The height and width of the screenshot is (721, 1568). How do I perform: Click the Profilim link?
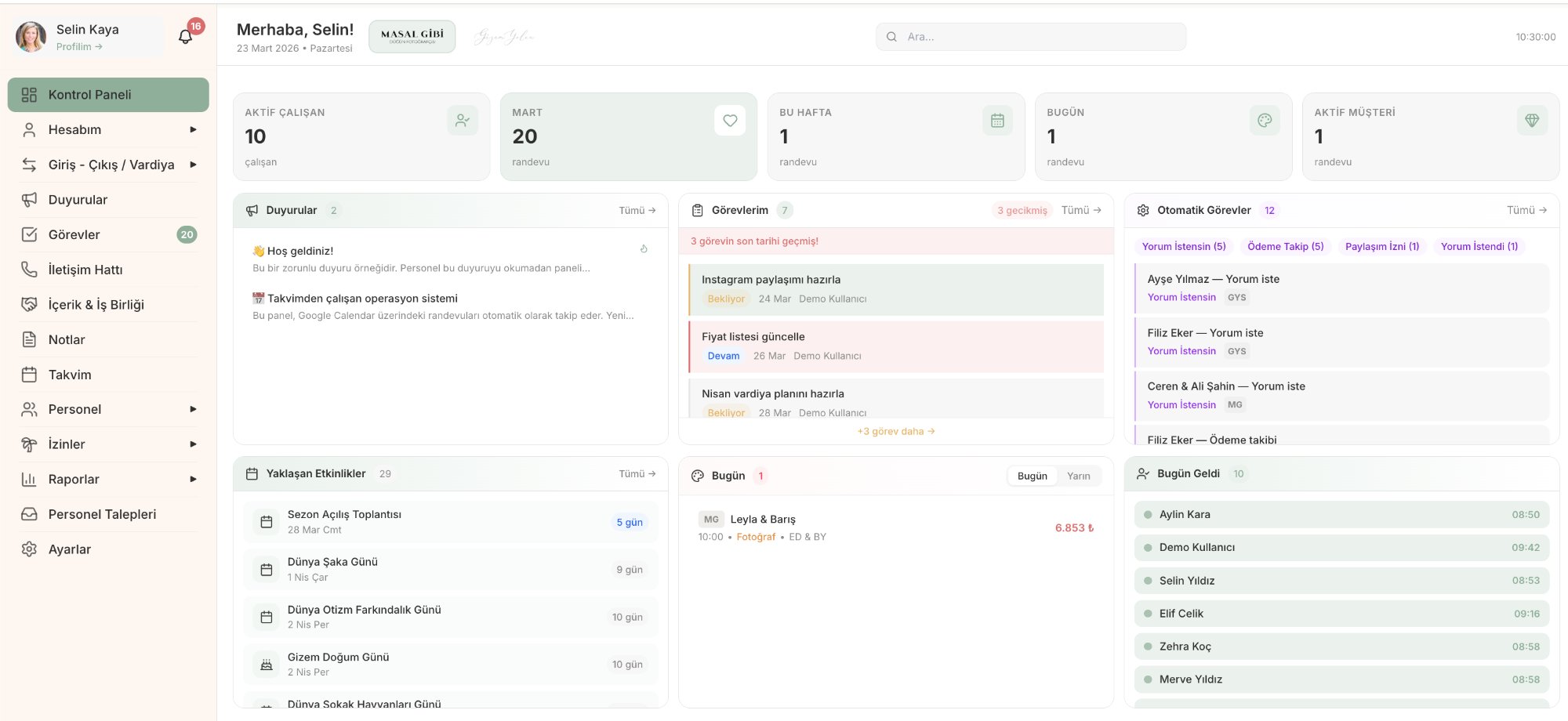[x=78, y=47]
